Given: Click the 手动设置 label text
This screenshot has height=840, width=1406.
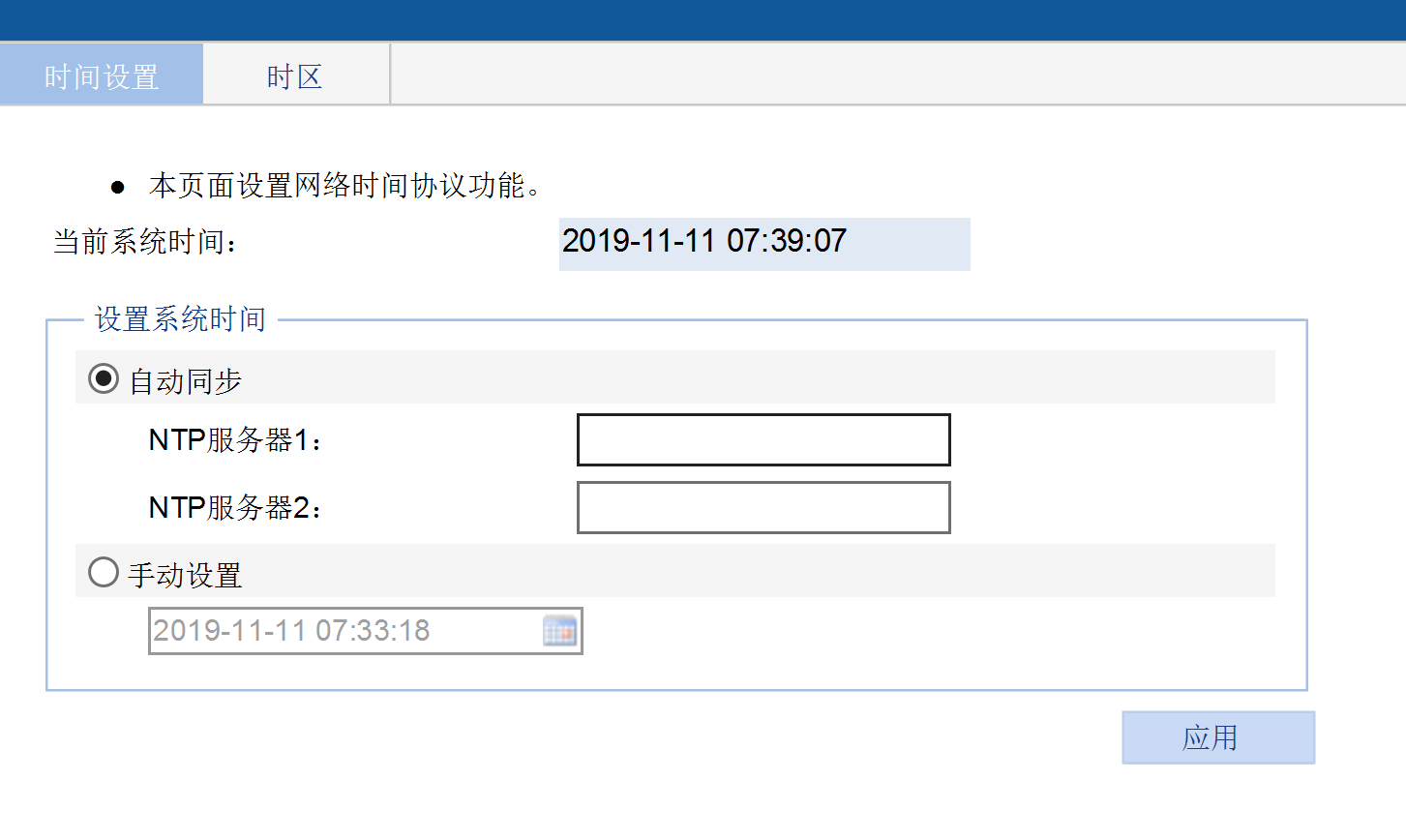Looking at the screenshot, I should pos(186,575).
